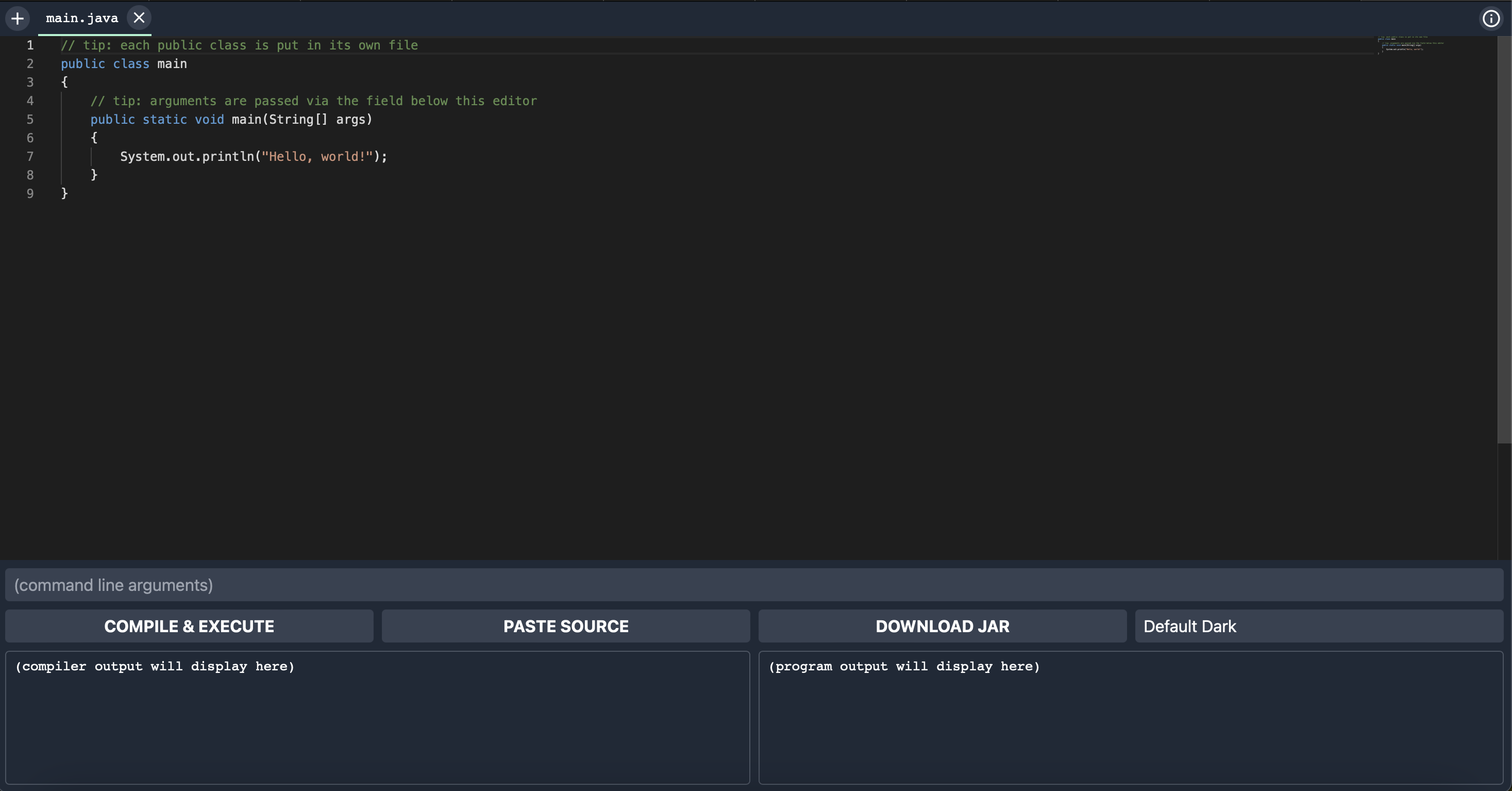
Task: Place cursor in "Hello, world!" string
Action: [x=317, y=157]
